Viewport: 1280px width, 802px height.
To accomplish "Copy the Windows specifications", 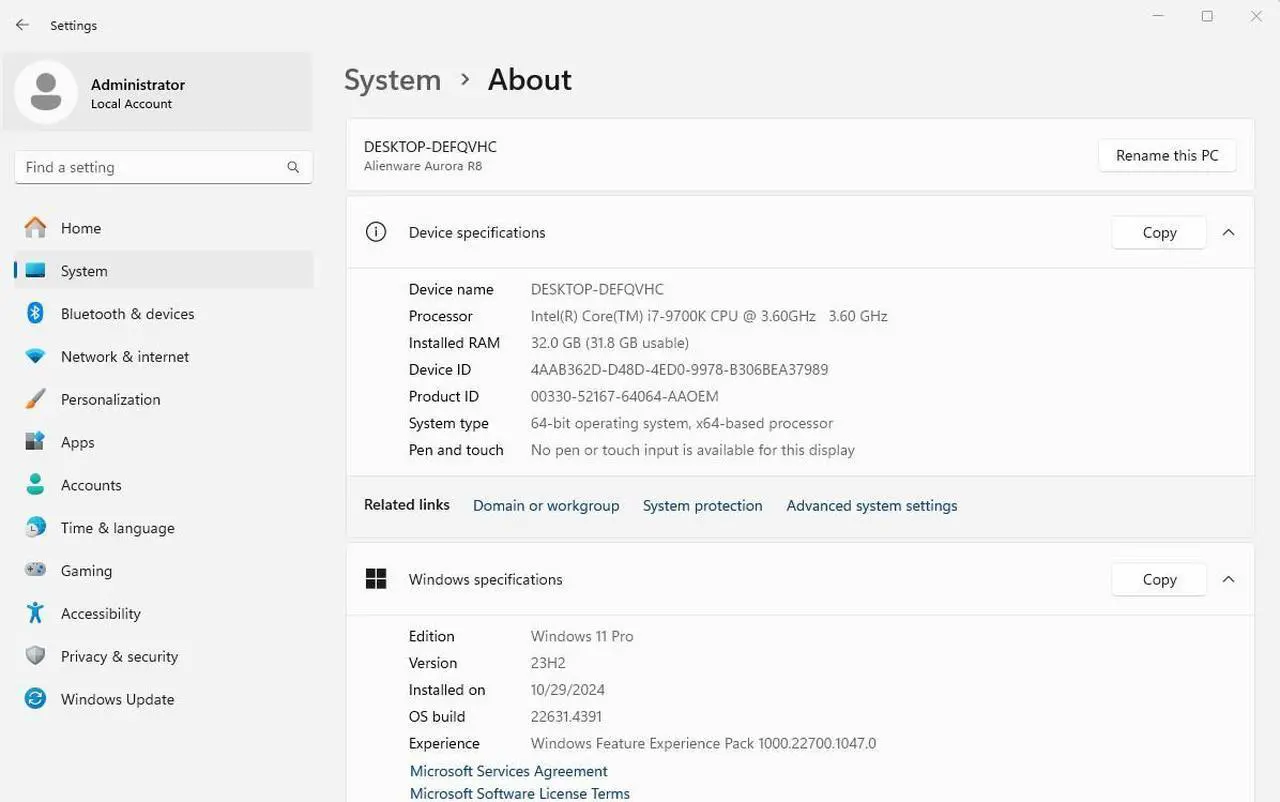I will click(x=1159, y=579).
